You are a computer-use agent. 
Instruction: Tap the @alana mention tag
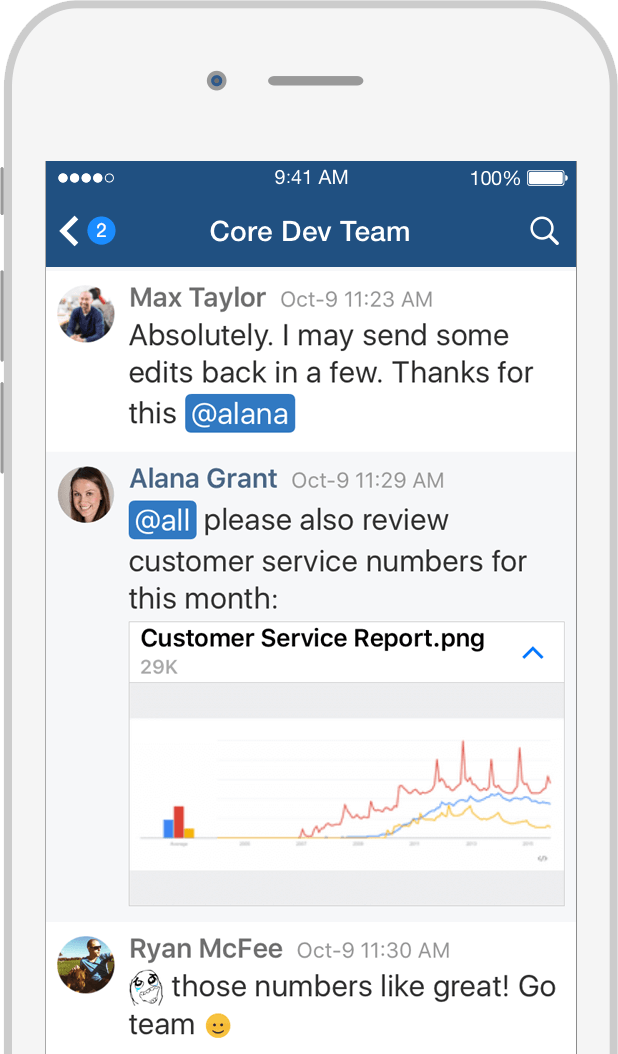click(240, 414)
